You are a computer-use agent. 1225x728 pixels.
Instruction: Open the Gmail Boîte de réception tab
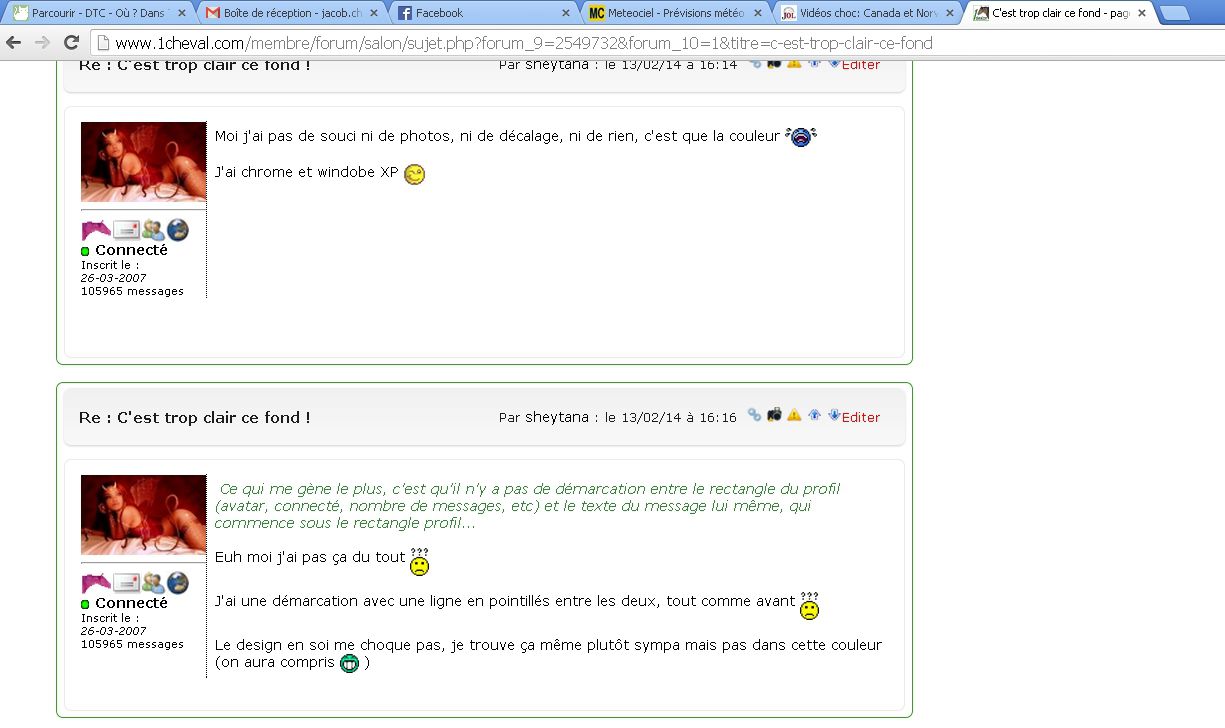(x=292, y=13)
